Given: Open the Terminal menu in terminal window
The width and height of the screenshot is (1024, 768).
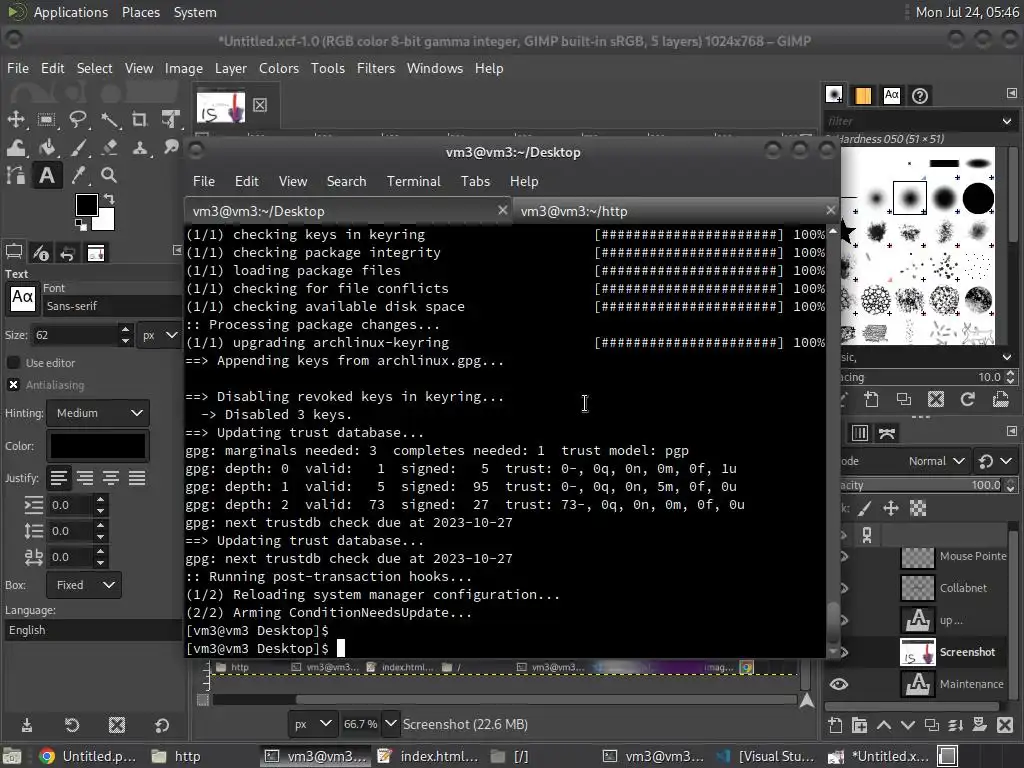Looking at the screenshot, I should tap(413, 181).
